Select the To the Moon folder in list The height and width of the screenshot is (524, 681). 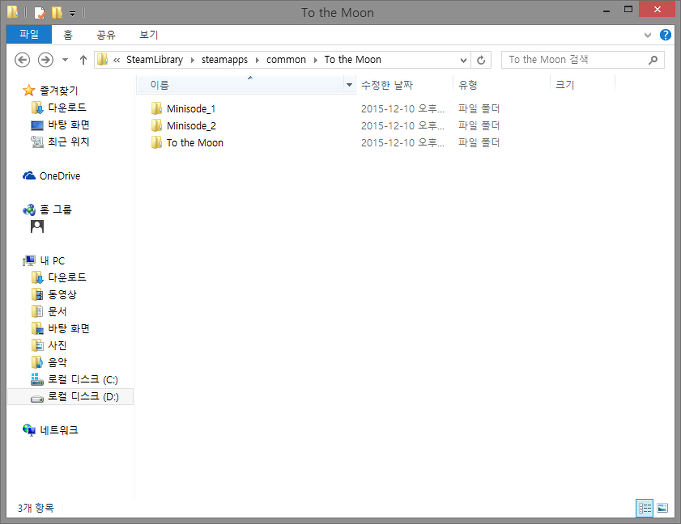click(195, 143)
